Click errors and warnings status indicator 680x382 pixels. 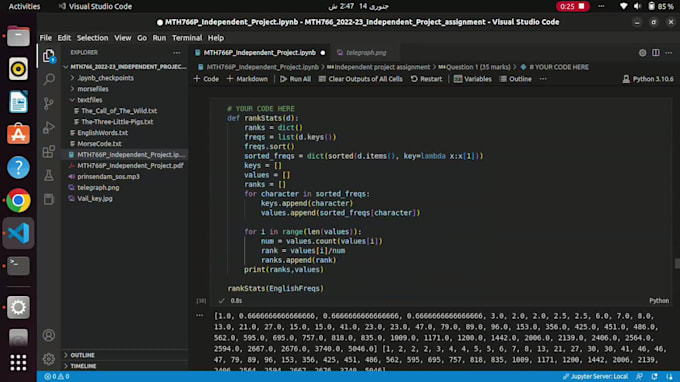point(57,376)
